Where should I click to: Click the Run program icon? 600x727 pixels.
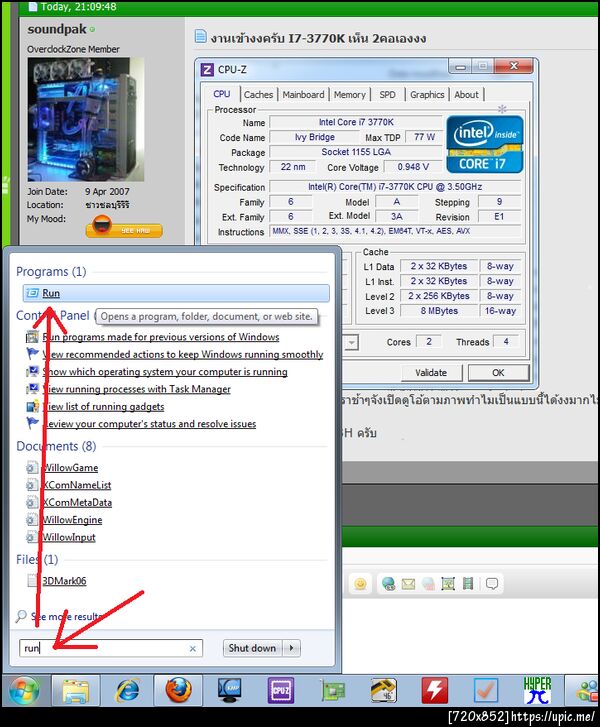tap(32, 293)
